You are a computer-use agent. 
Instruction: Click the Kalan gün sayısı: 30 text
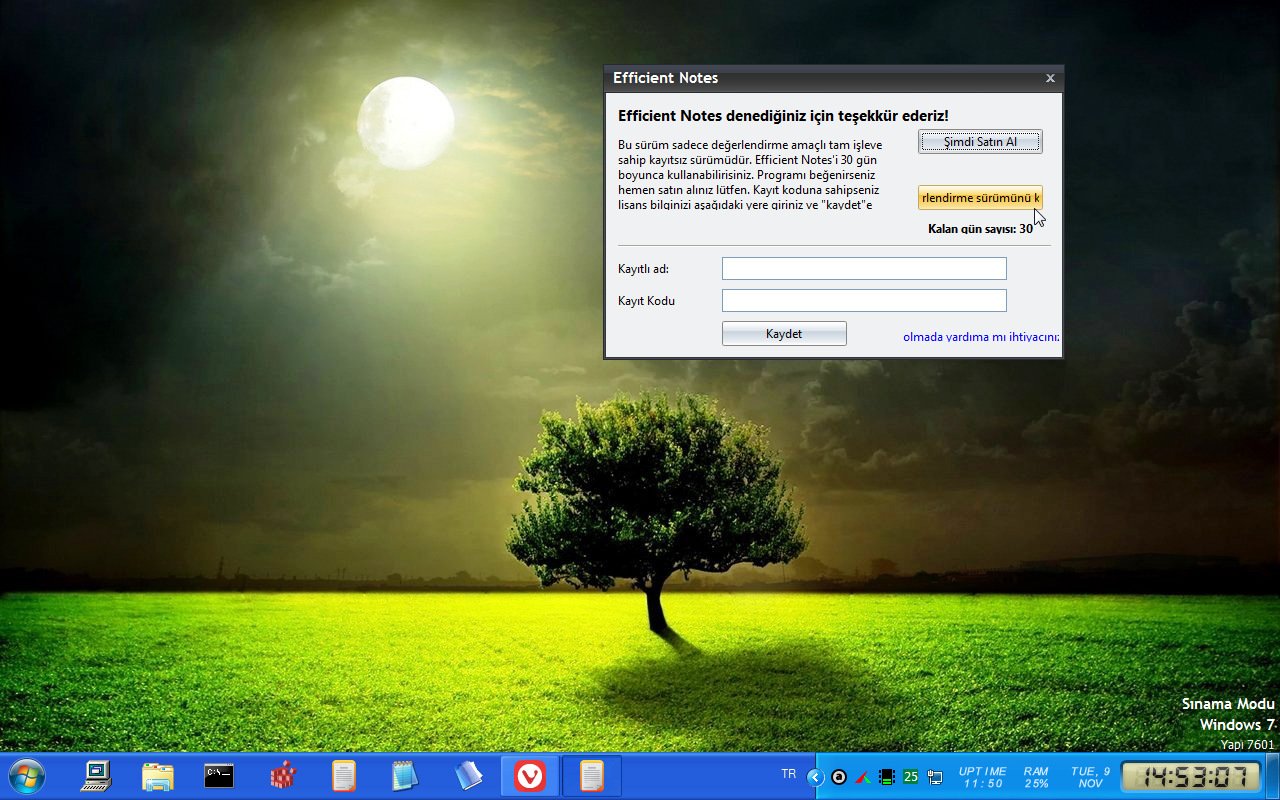click(x=980, y=229)
